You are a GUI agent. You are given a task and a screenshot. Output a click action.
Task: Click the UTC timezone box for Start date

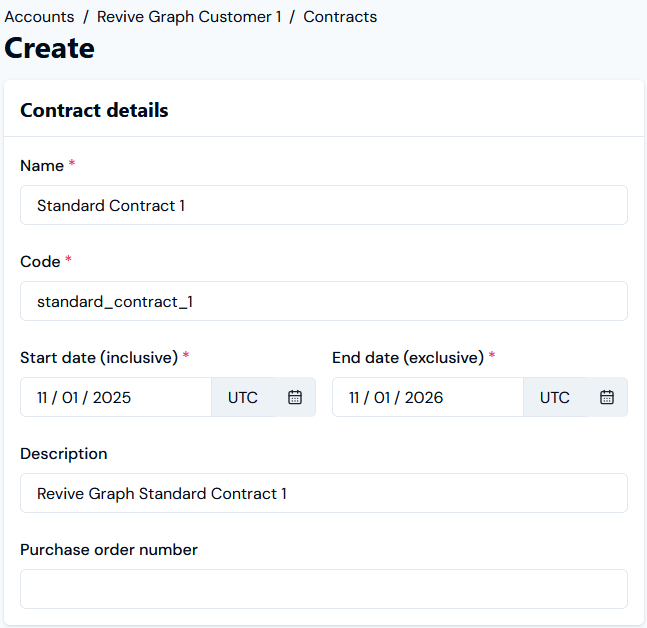tap(243, 397)
